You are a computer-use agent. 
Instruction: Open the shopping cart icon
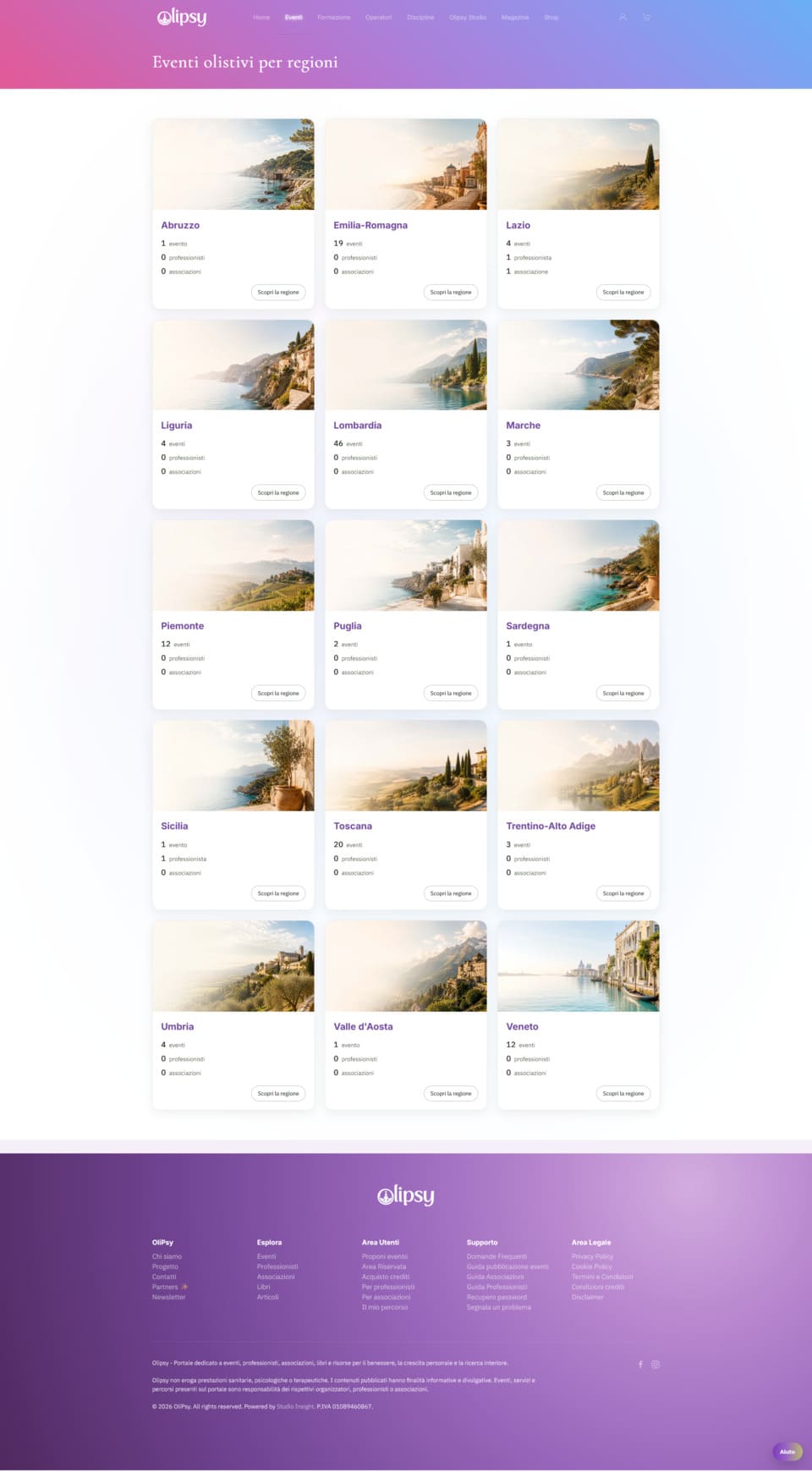tap(646, 17)
